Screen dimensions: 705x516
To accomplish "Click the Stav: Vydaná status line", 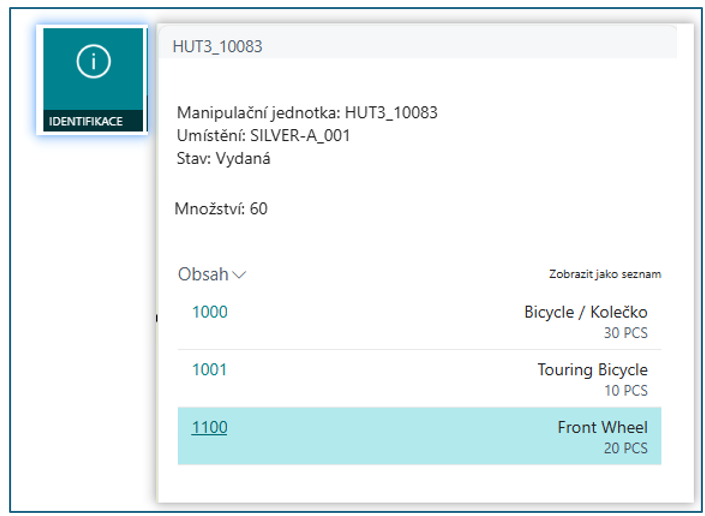I will pyautogui.click(x=224, y=158).
